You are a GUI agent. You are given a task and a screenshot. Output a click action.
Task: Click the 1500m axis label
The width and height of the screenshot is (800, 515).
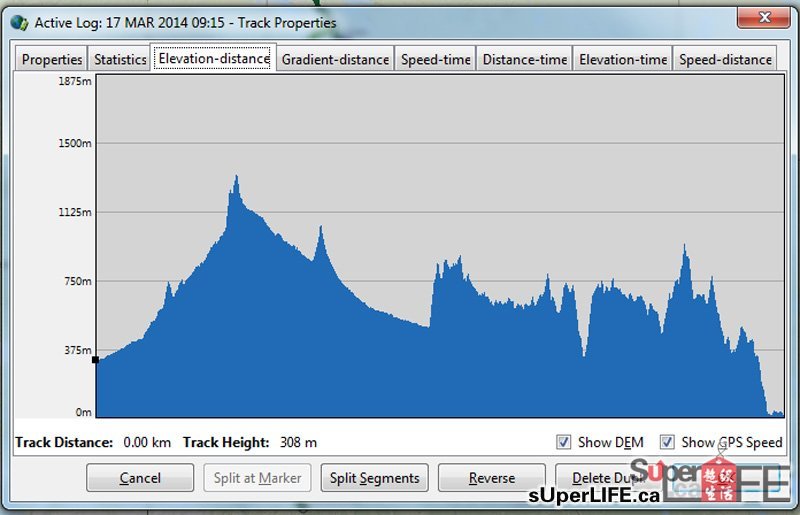74,143
